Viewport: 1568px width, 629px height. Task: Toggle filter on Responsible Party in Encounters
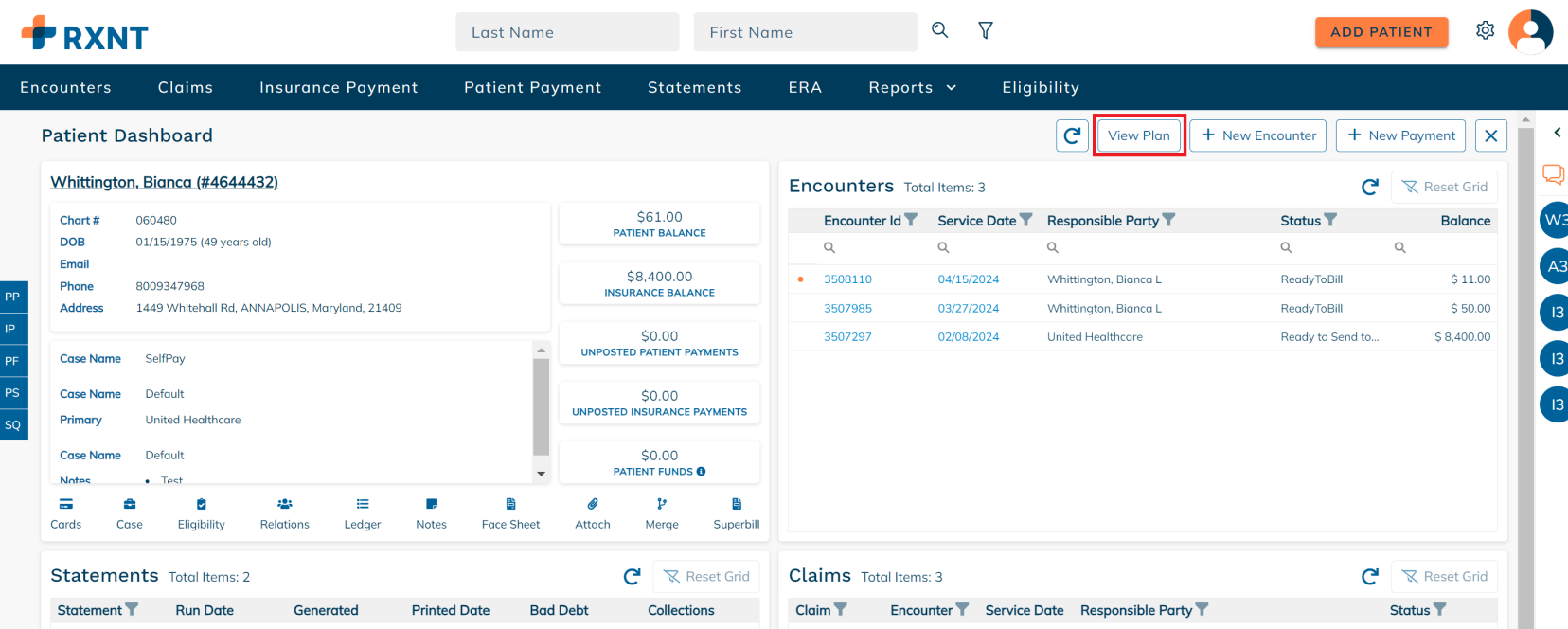1168,220
